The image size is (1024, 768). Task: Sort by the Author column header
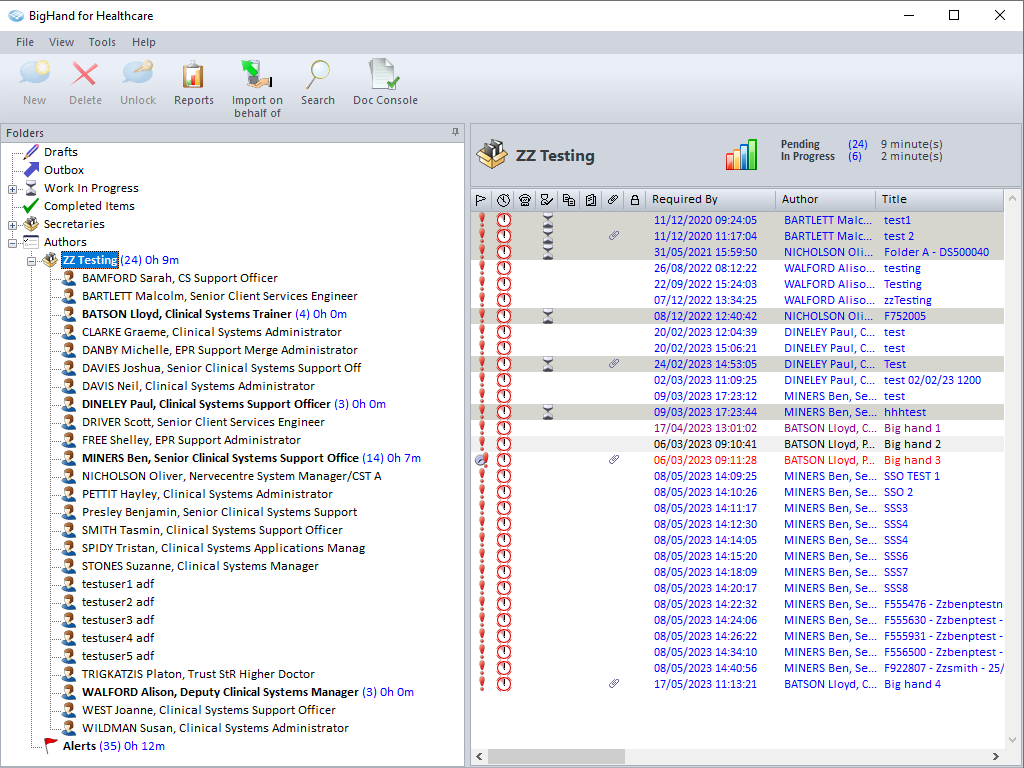(825, 199)
